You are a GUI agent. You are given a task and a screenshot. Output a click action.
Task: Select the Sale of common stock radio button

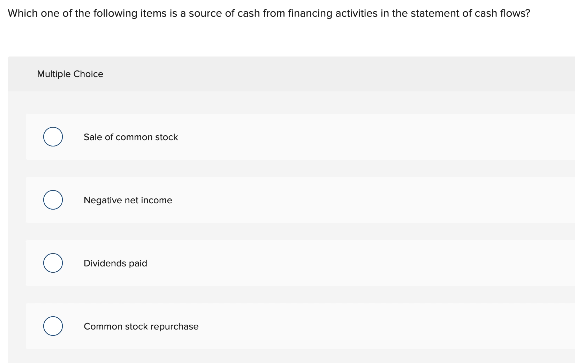(x=53, y=137)
